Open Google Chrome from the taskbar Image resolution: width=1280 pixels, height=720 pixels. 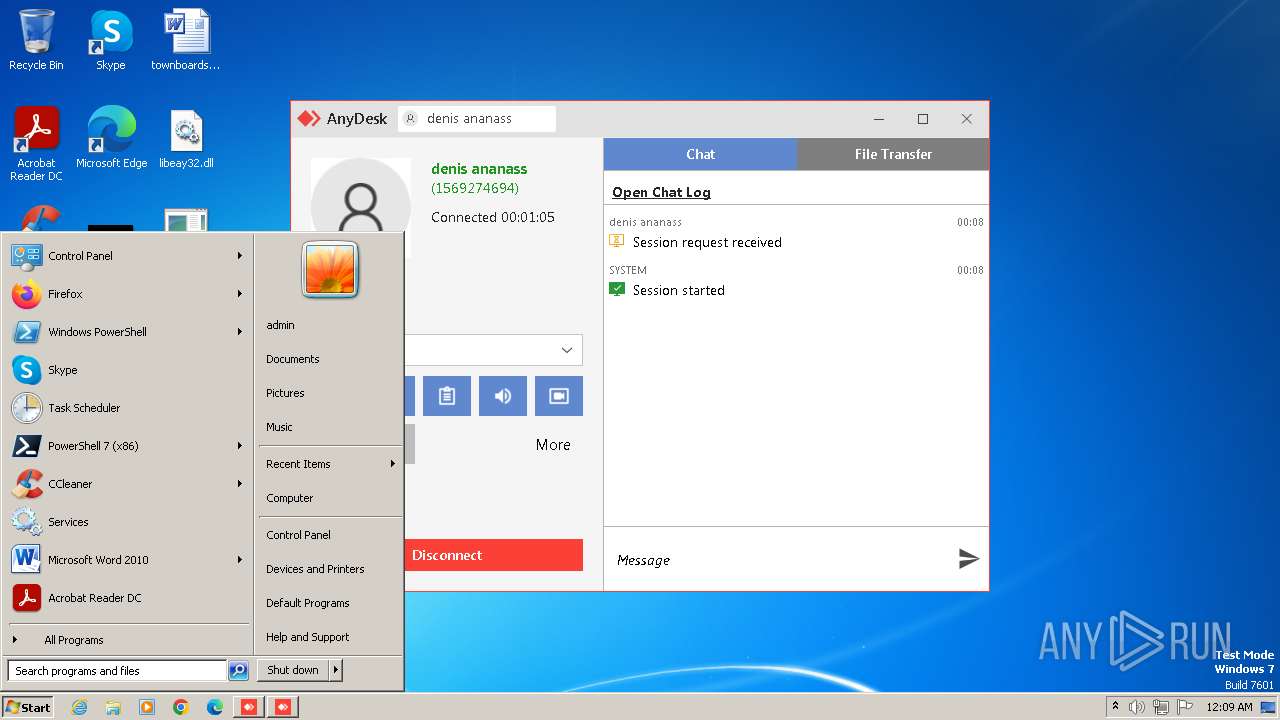(181, 707)
